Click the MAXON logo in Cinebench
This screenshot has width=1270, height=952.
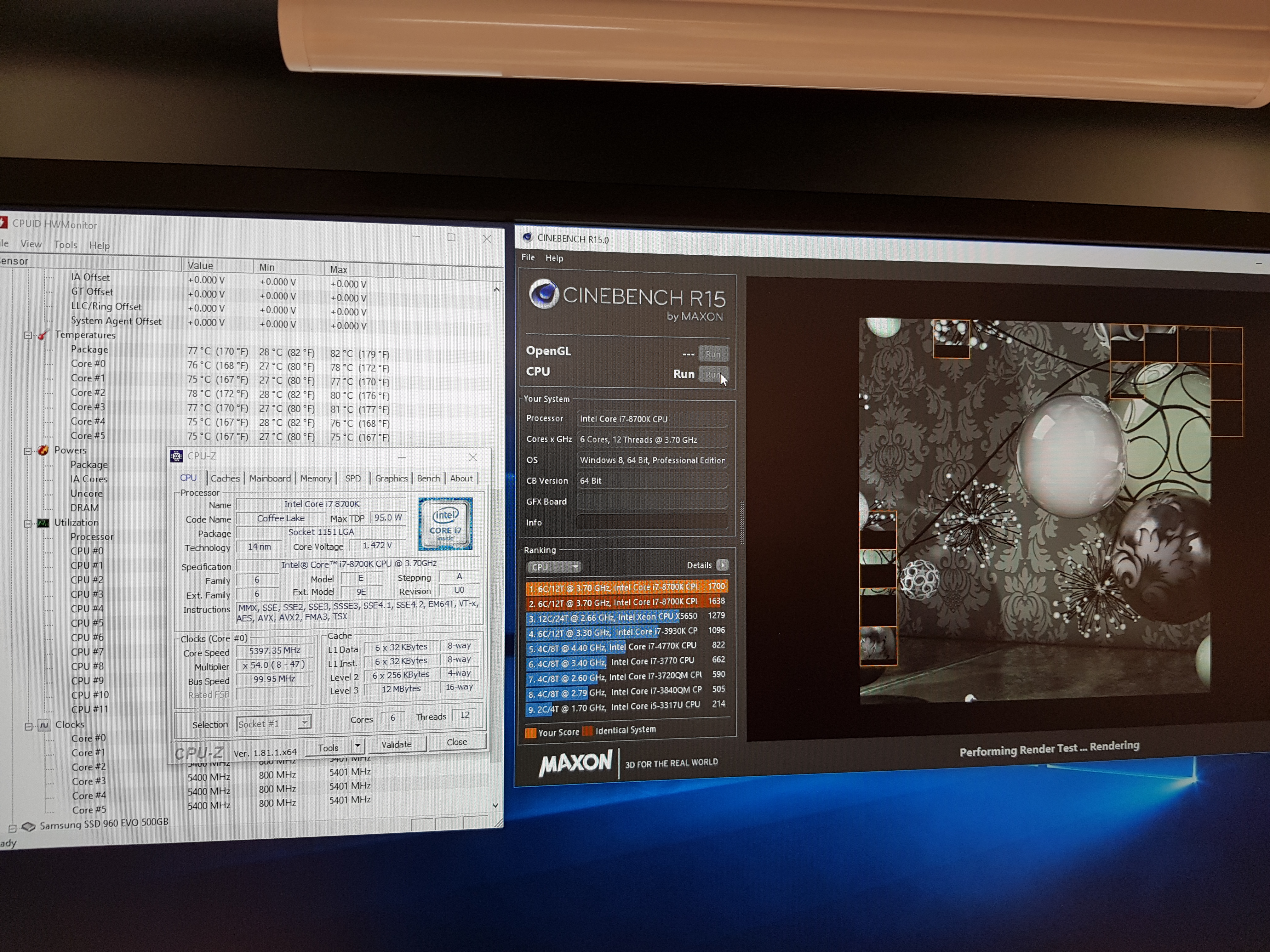(575, 764)
